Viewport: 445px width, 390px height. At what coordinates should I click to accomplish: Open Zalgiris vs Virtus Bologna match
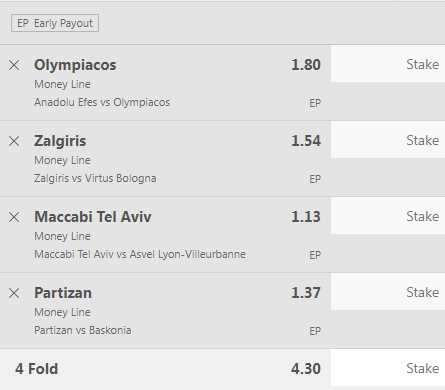(95, 178)
